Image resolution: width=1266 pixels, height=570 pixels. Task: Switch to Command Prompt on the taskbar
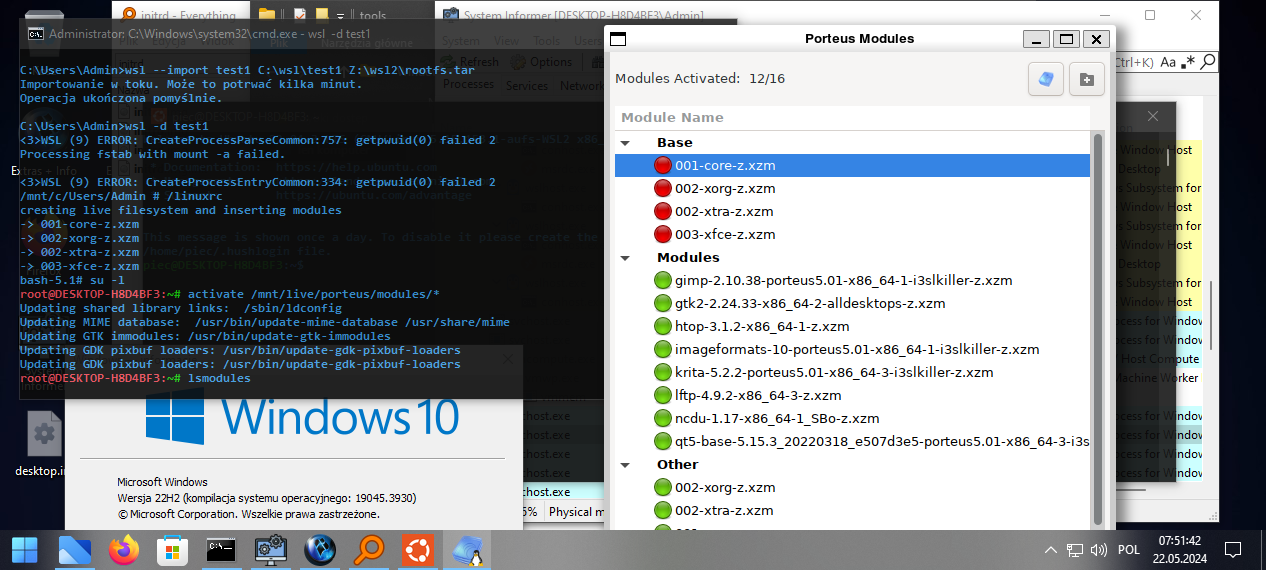coord(221,550)
